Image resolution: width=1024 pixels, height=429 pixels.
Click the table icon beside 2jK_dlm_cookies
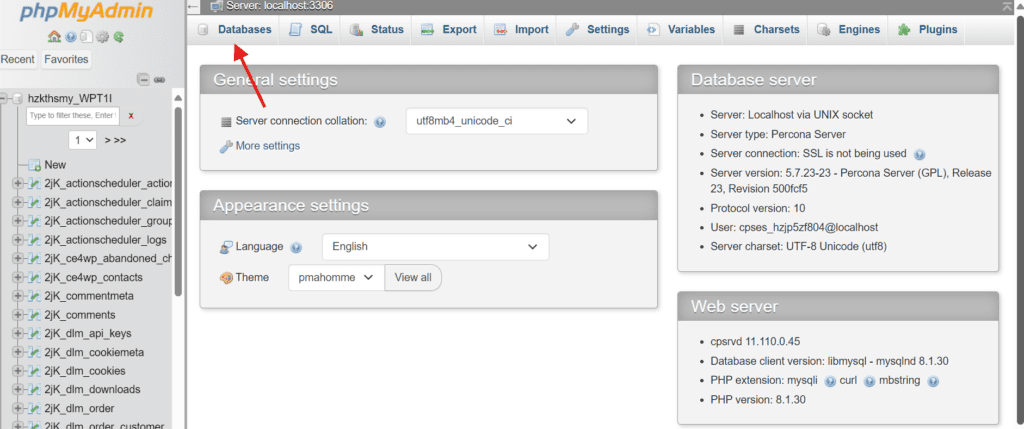(x=35, y=371)
